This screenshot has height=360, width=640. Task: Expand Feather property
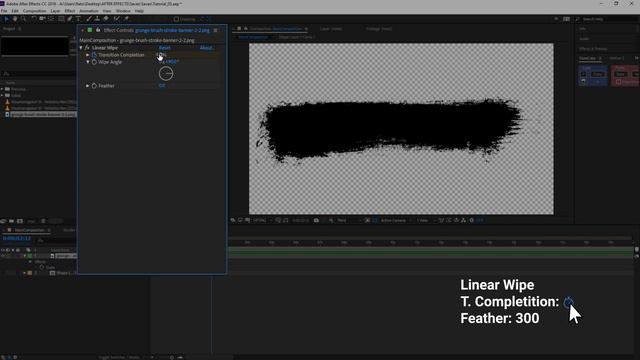[x=88, y=86]
